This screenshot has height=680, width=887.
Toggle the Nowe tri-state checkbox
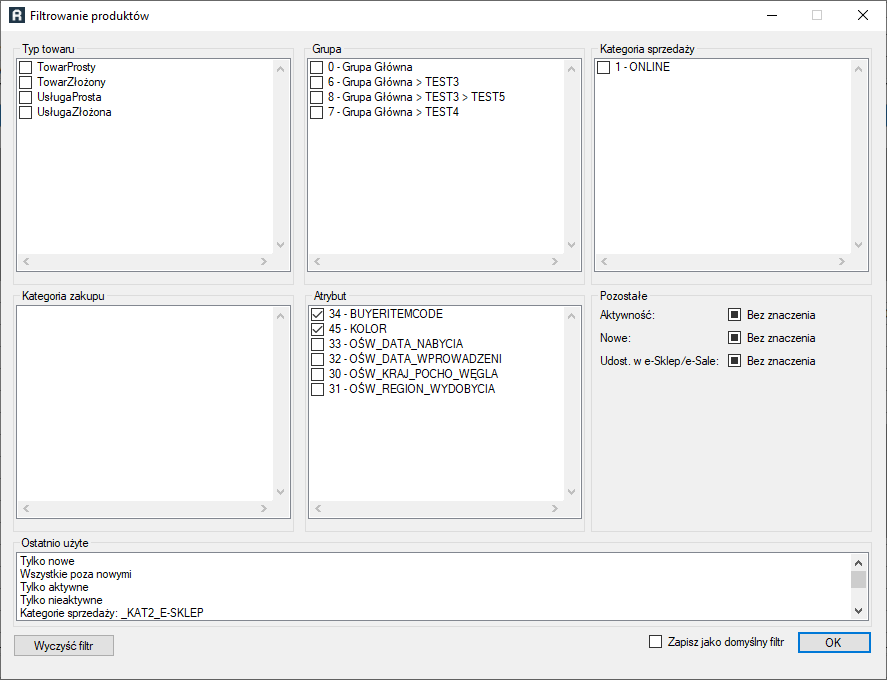(734, 338)
